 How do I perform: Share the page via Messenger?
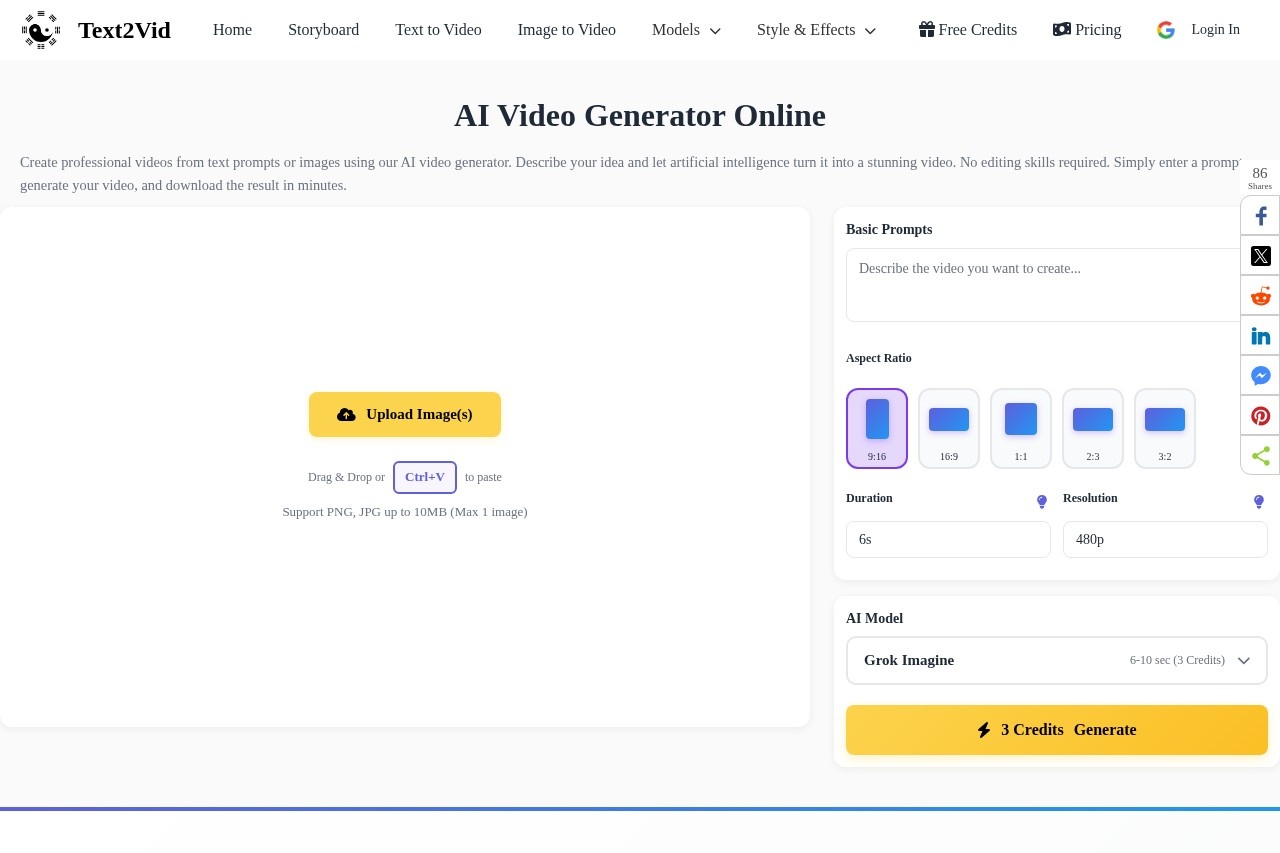pyautogui.click(x=1261, y=376)
